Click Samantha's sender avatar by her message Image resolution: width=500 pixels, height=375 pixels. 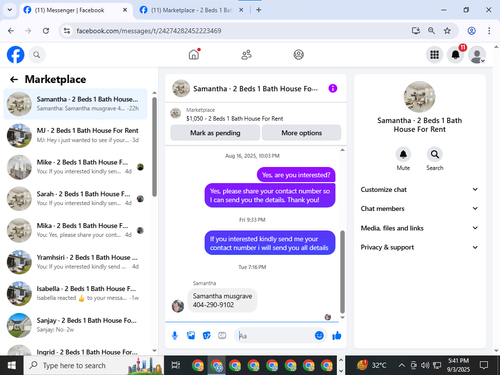pyautogui.click(x=178, y=306)
